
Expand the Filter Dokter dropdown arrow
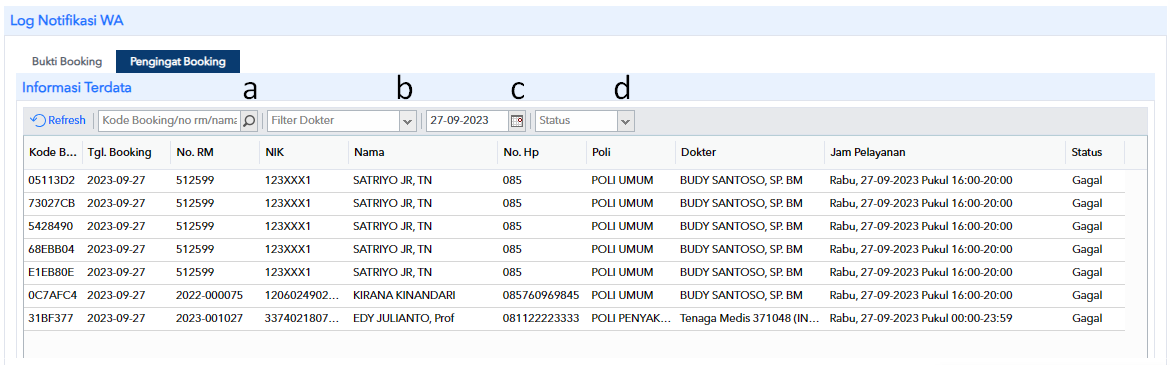click(x=407, y=120)
